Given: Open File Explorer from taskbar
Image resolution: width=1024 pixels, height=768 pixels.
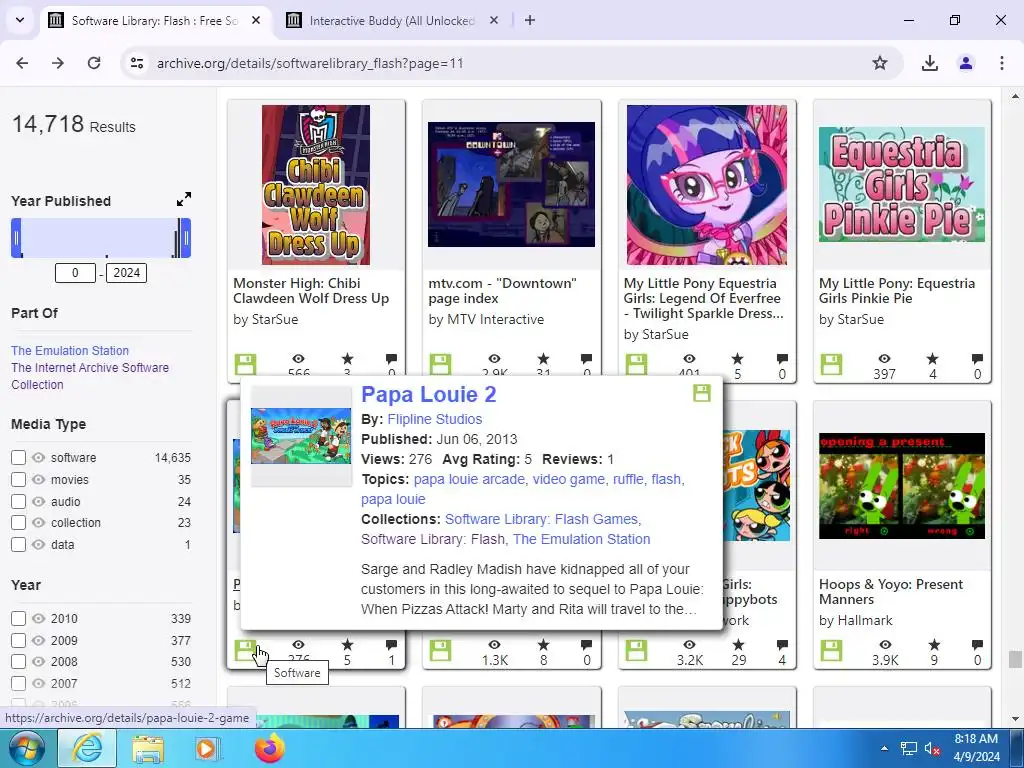Looking at the screenshot, I should click(x=148, y=748).
